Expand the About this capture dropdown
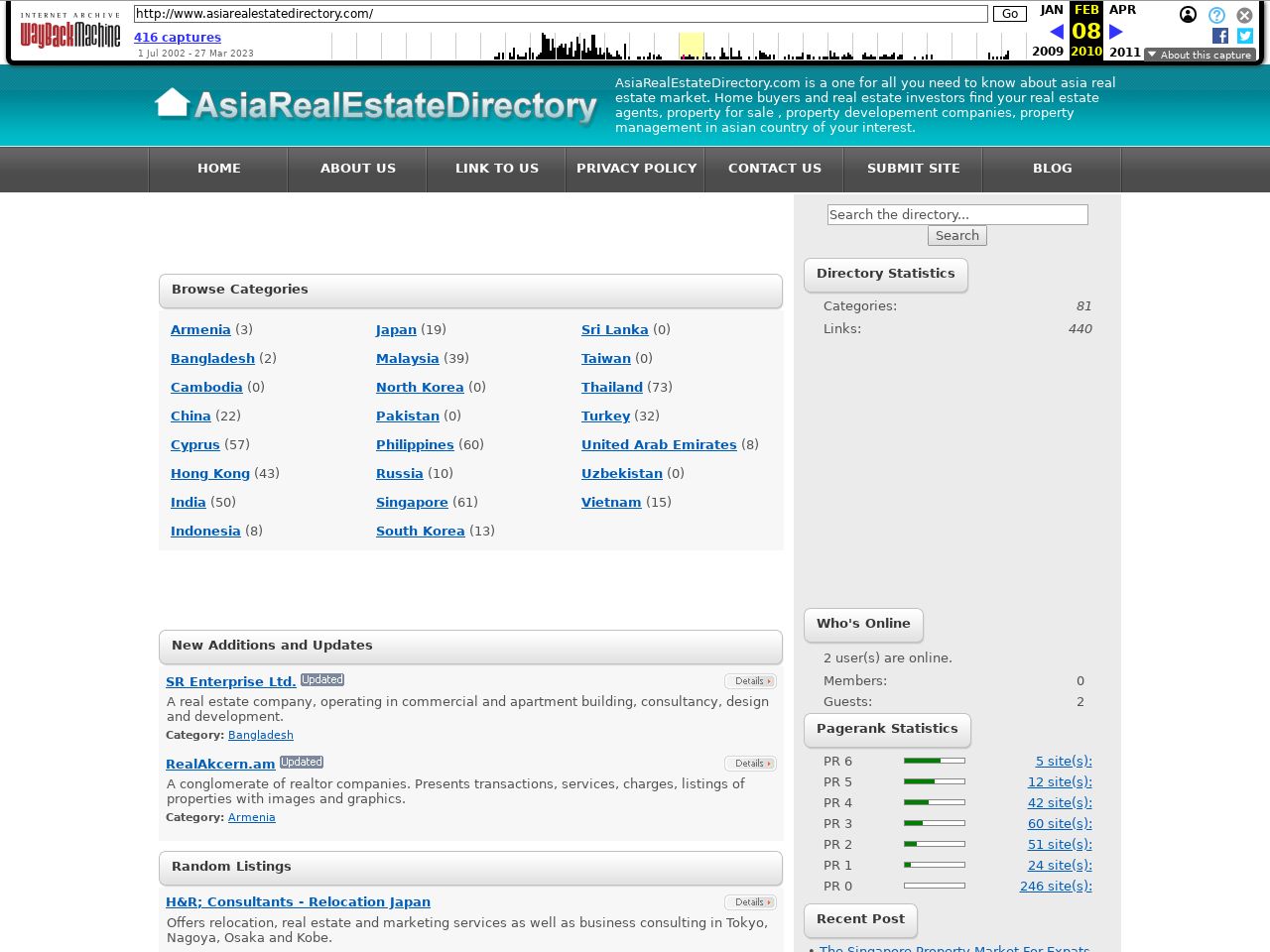 point(1200,55)
